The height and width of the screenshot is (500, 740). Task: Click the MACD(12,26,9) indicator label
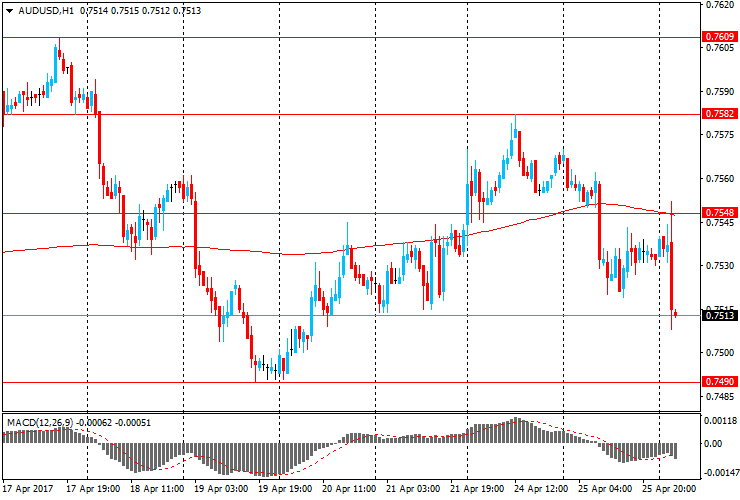(x=40, y=423)
